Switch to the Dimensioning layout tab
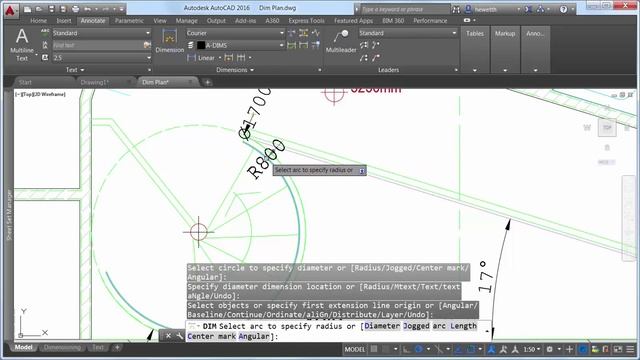The image size is (640, 360). pos(62,347)
